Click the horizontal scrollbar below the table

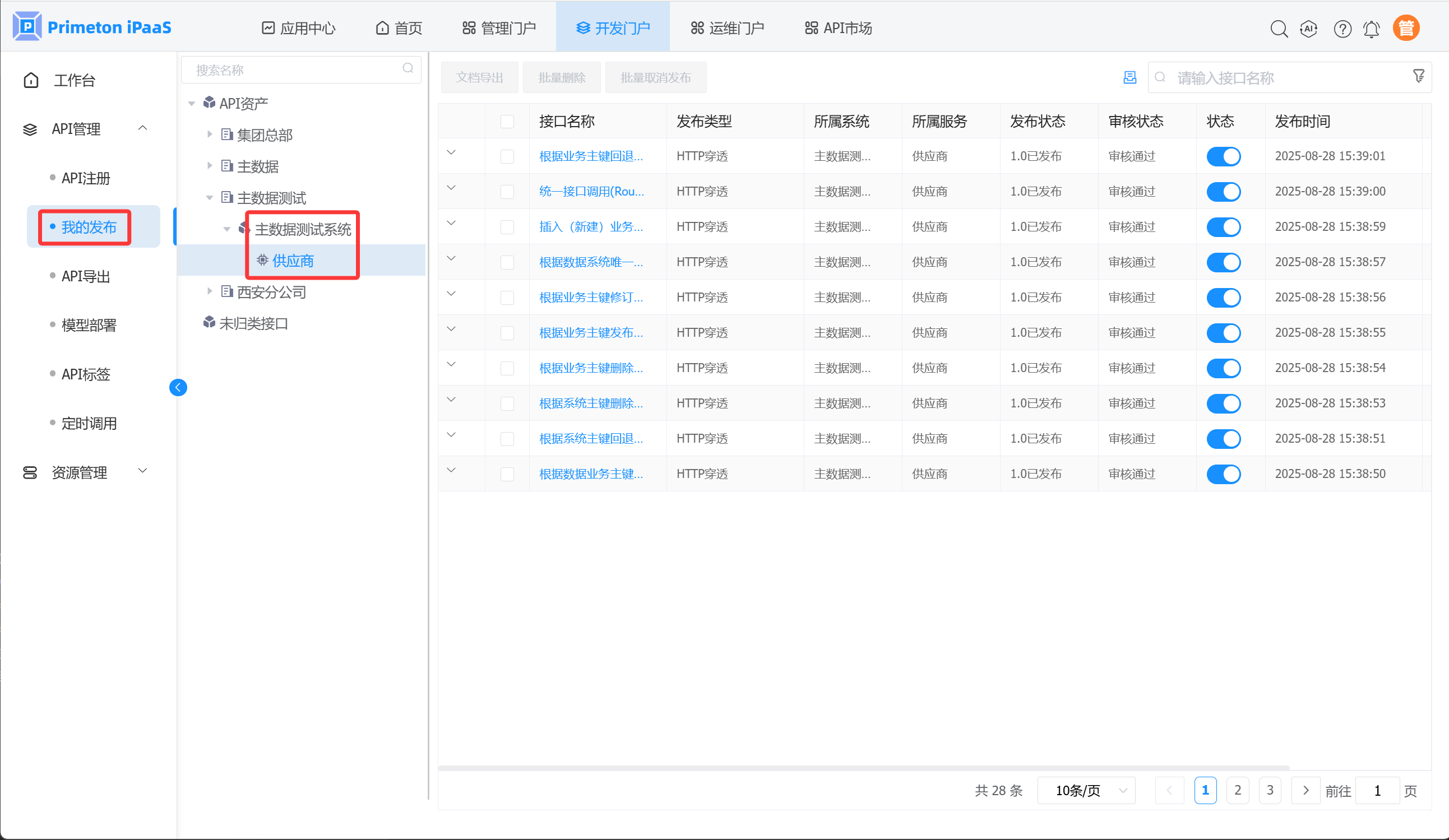(x=863, y=768)
